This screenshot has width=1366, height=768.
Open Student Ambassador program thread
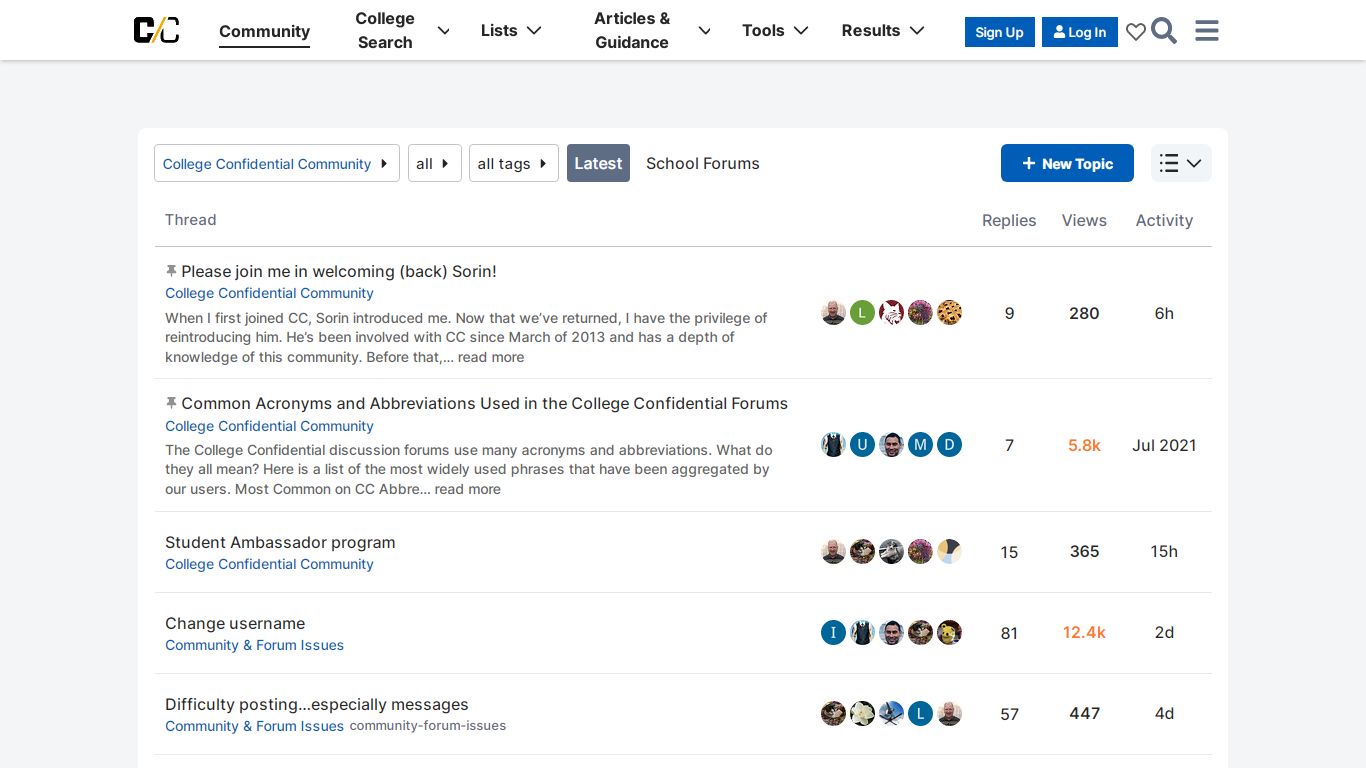point(280,542)
